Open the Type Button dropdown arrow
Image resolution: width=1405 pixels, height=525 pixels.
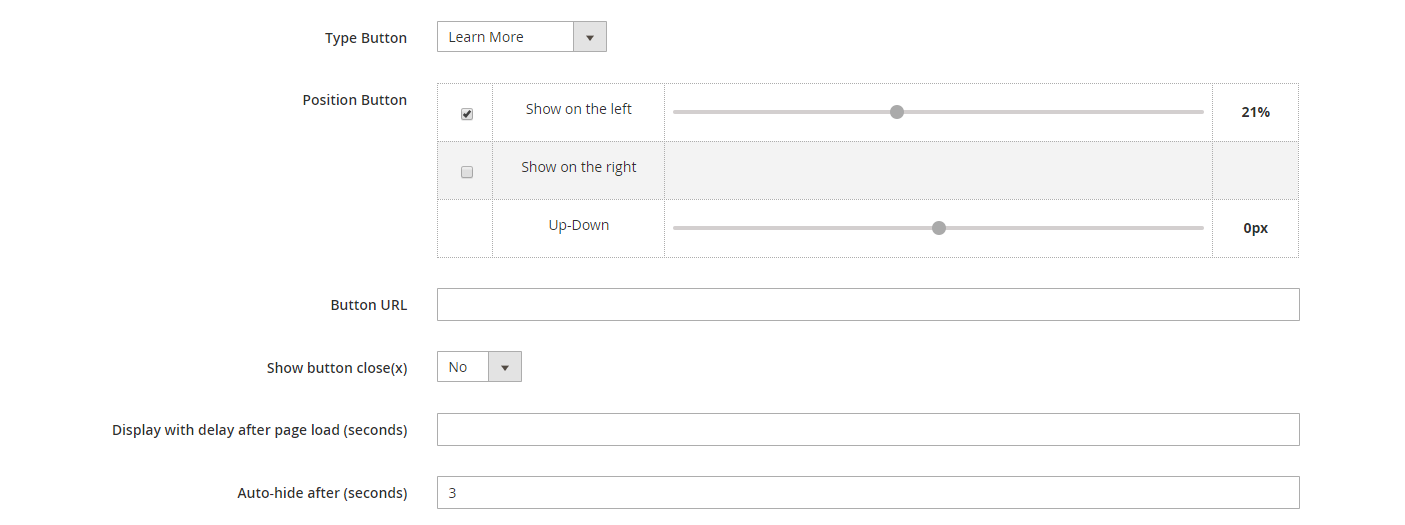tap(589, 37)
